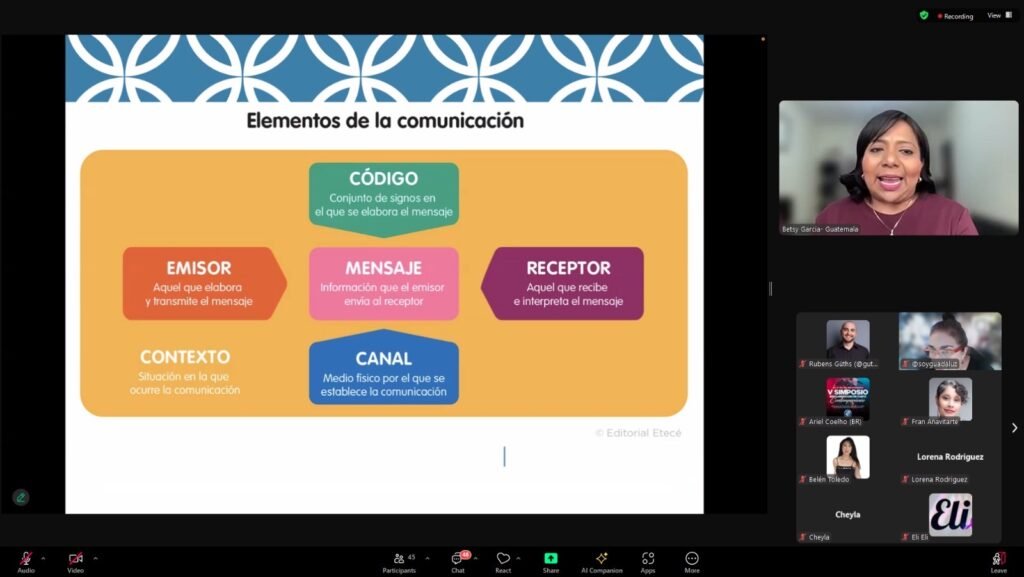Expand the caret beside Chat
Viewport: 1024px width, 577px height.
tap(475, 558)
